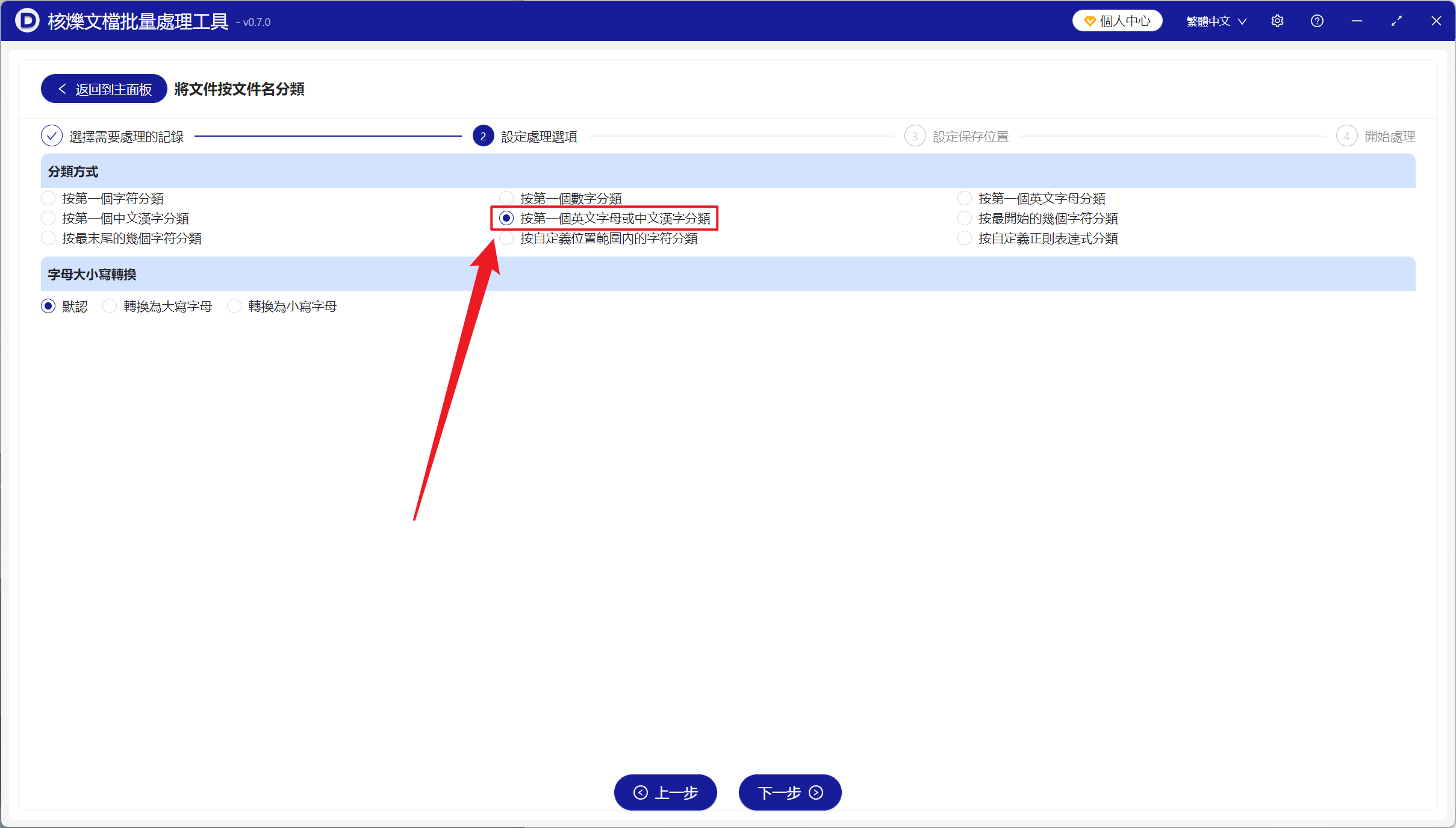Click step 4 開始處理

[1376, 136]
